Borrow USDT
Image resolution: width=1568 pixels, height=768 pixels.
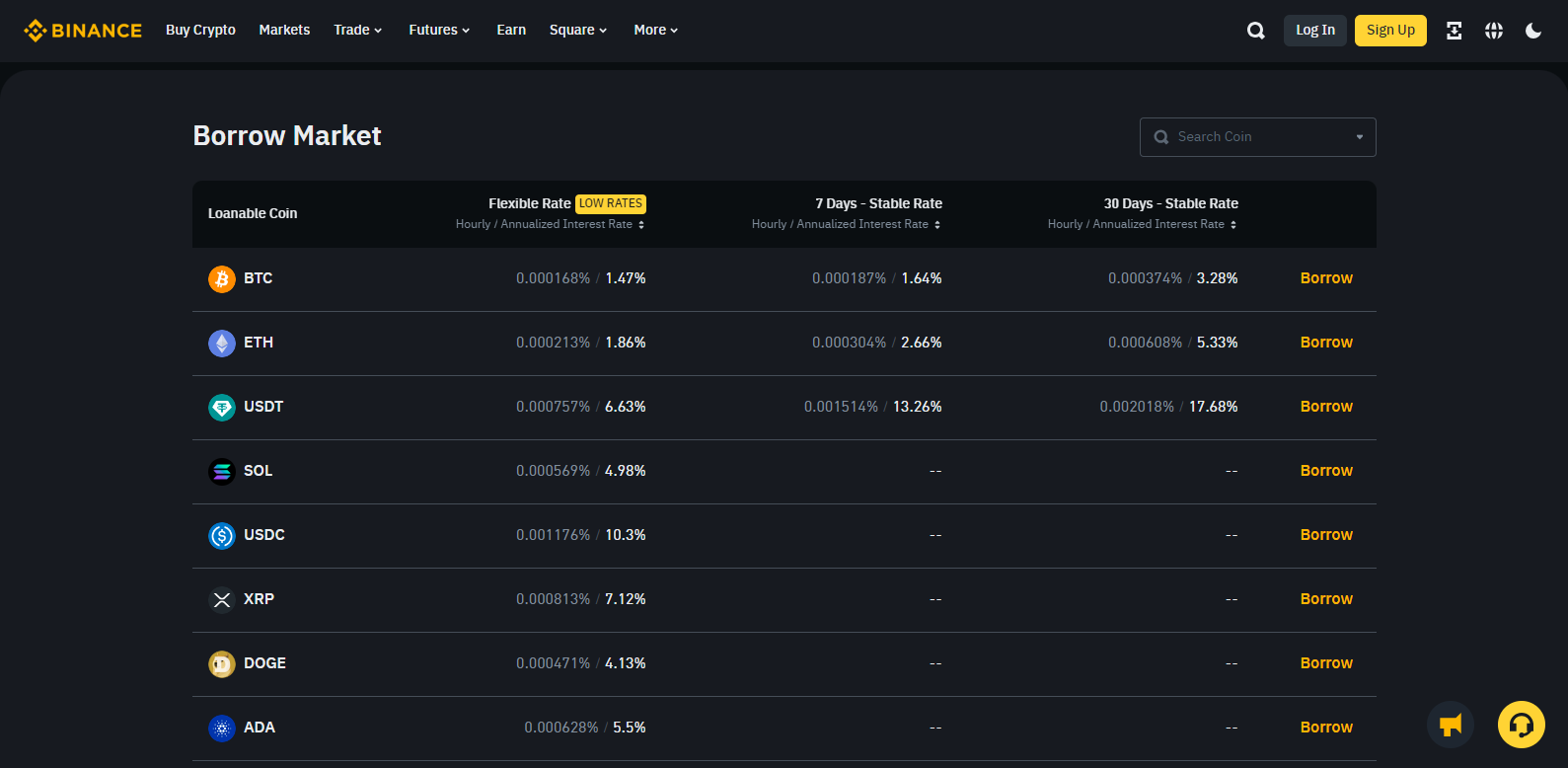coord(1326,407)
